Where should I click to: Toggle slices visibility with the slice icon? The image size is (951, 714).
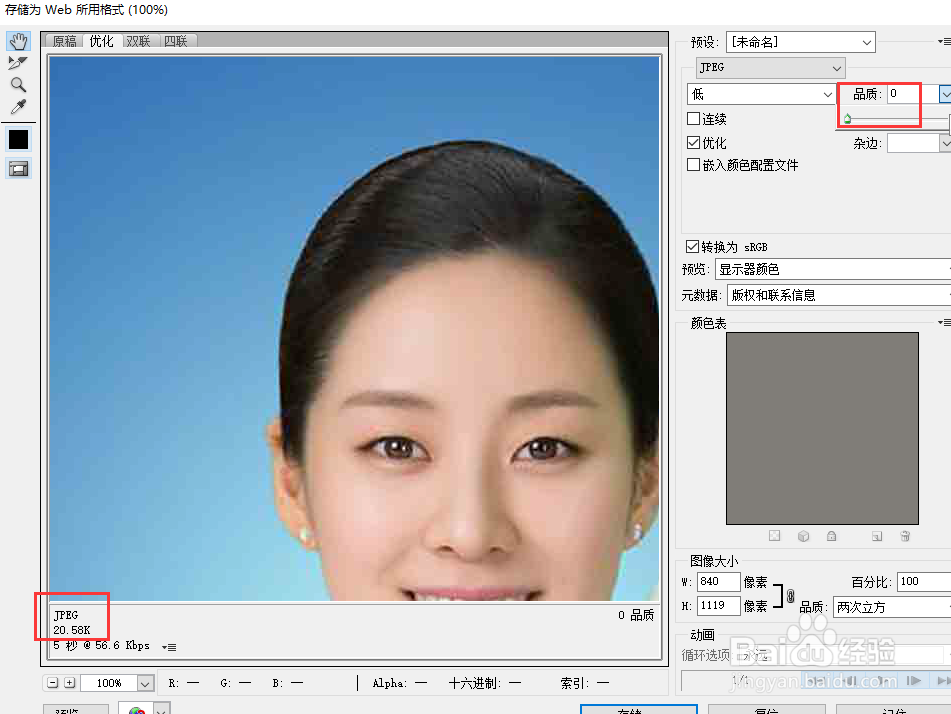[18, 168]
